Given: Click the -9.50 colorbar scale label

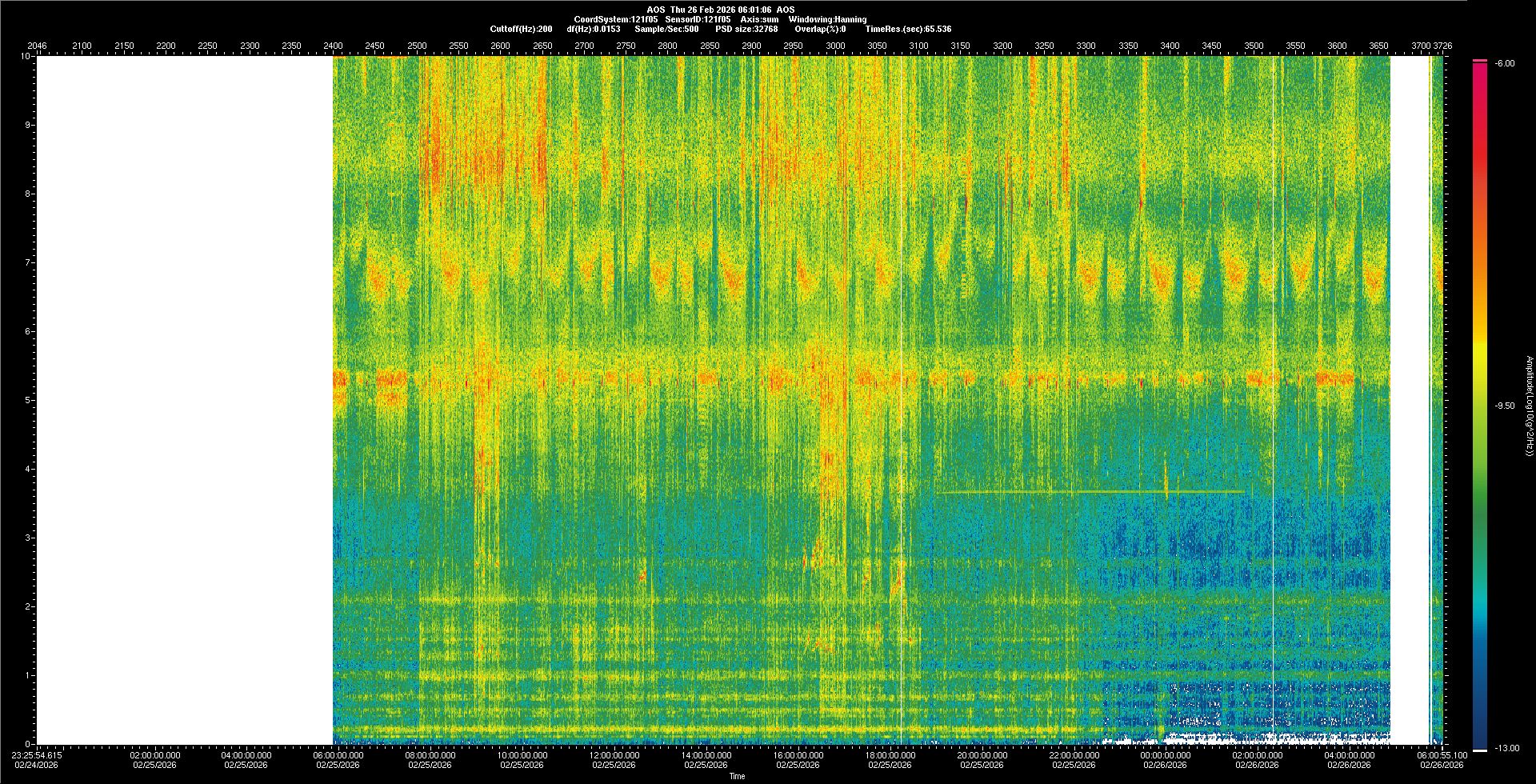Looking at the screenshot, I should (x=1504, y=406).
